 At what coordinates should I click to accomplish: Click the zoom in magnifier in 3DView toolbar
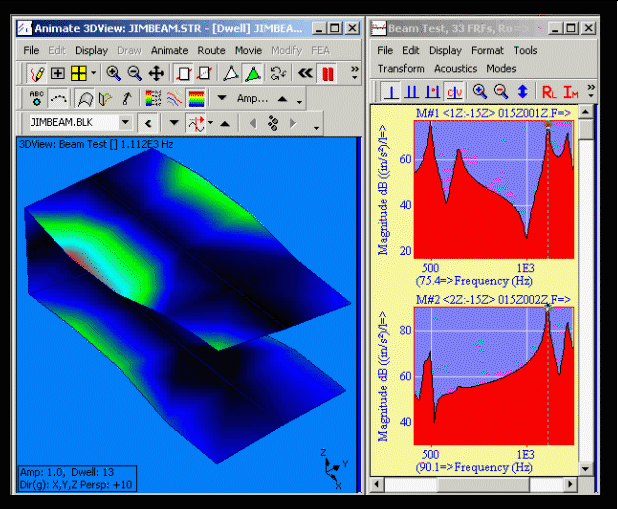coord(113,73)
